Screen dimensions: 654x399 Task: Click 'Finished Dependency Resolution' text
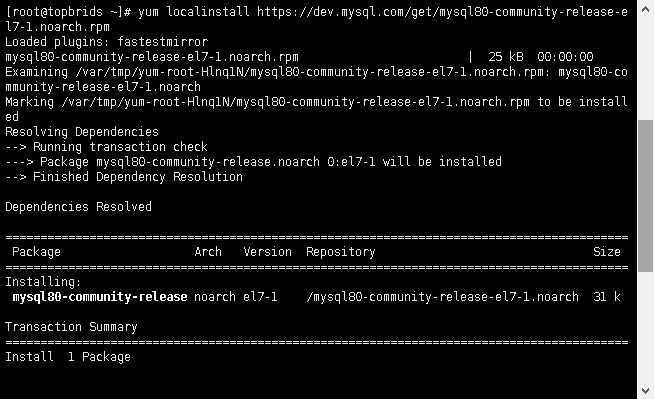[138, 177]
